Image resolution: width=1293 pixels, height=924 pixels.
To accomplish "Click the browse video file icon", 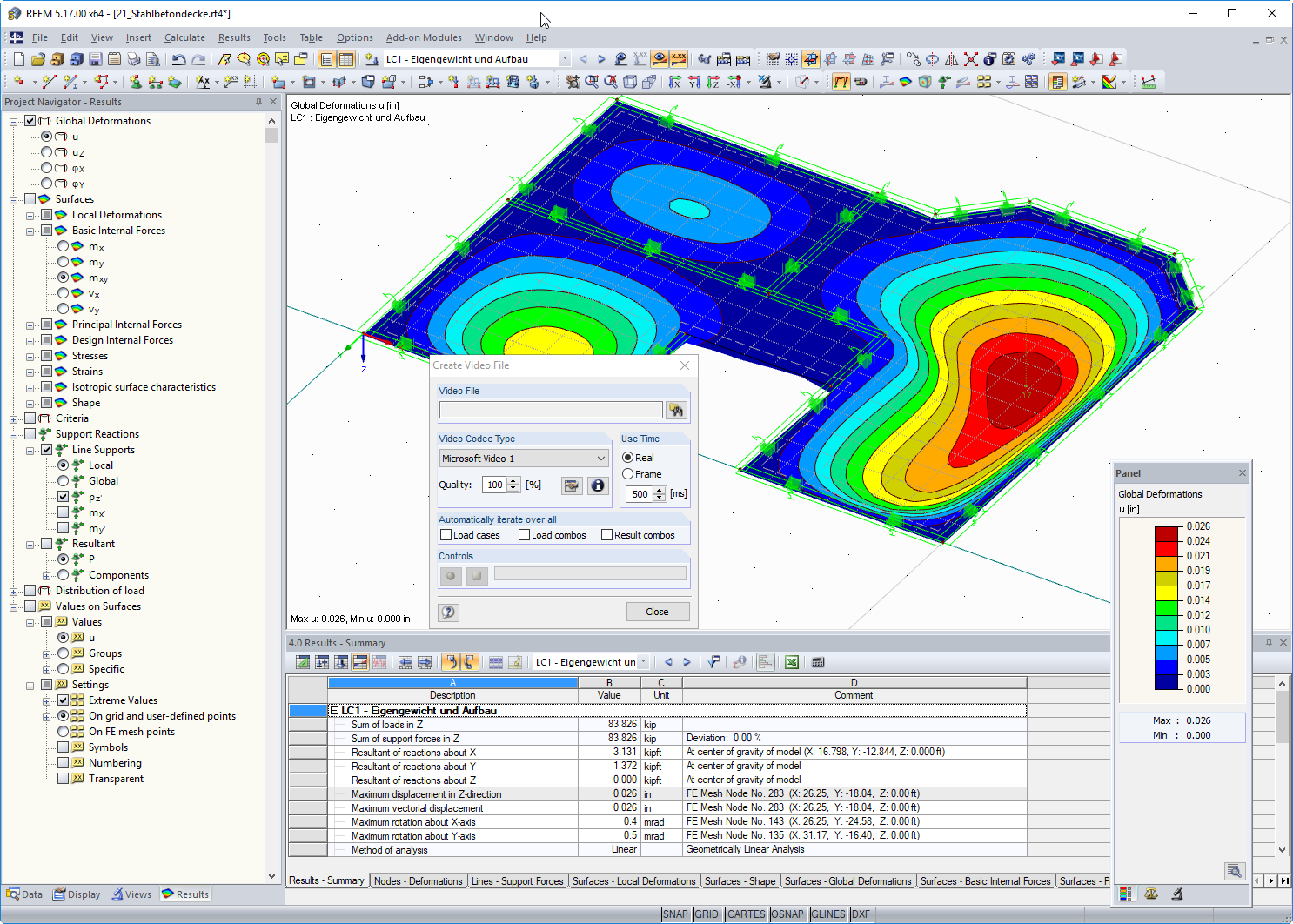I will (x=676, y=410).
